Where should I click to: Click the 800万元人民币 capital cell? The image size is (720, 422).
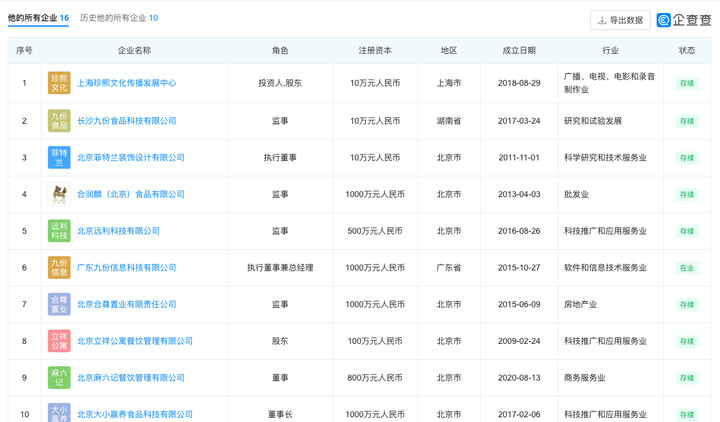[375, 378]
